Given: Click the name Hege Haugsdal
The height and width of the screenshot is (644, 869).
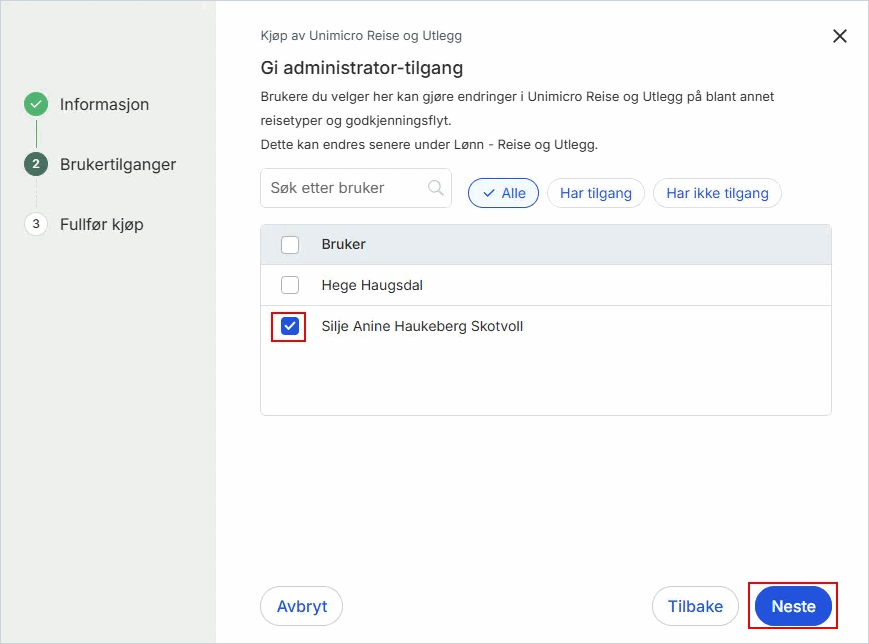Looking at the screenshot, I should tap(372, 285).
